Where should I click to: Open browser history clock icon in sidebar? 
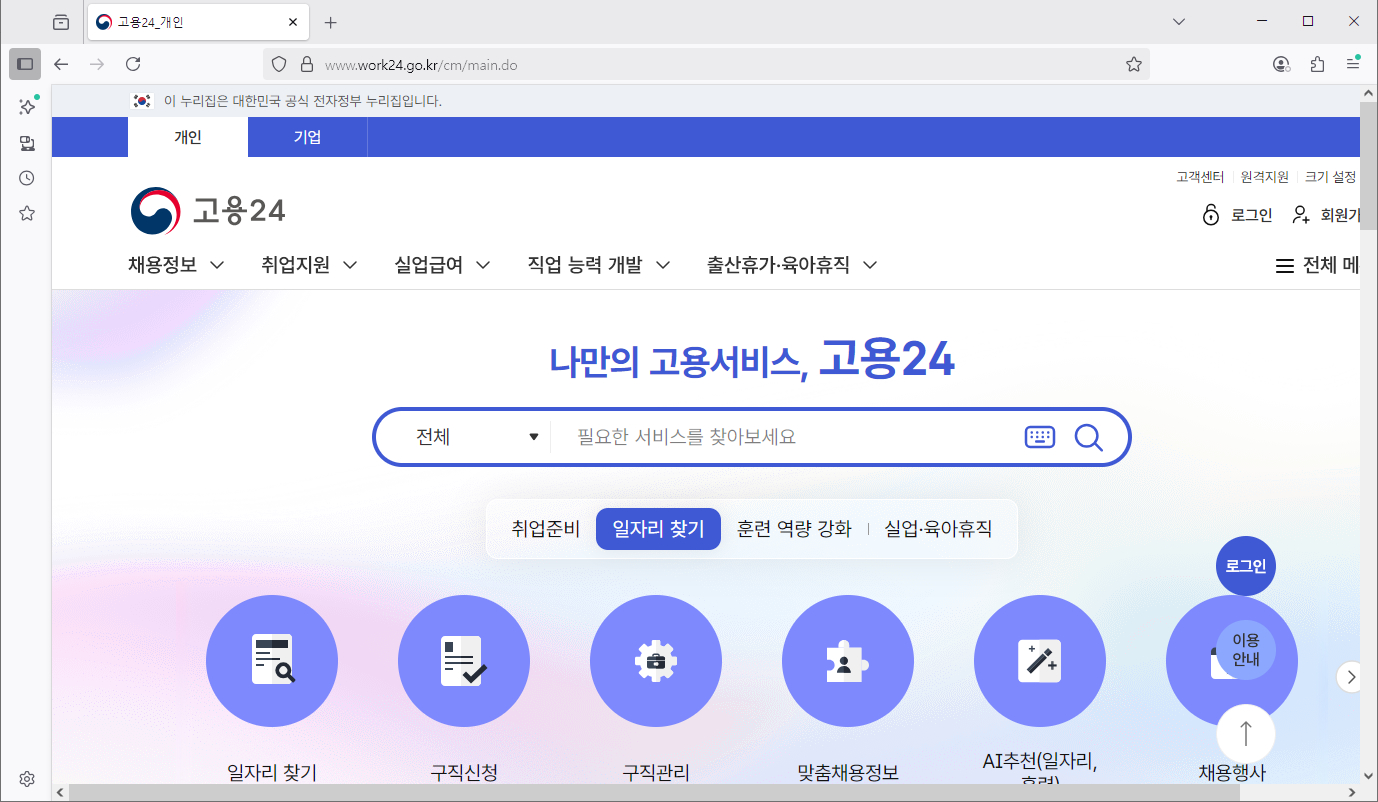[26, 177]
